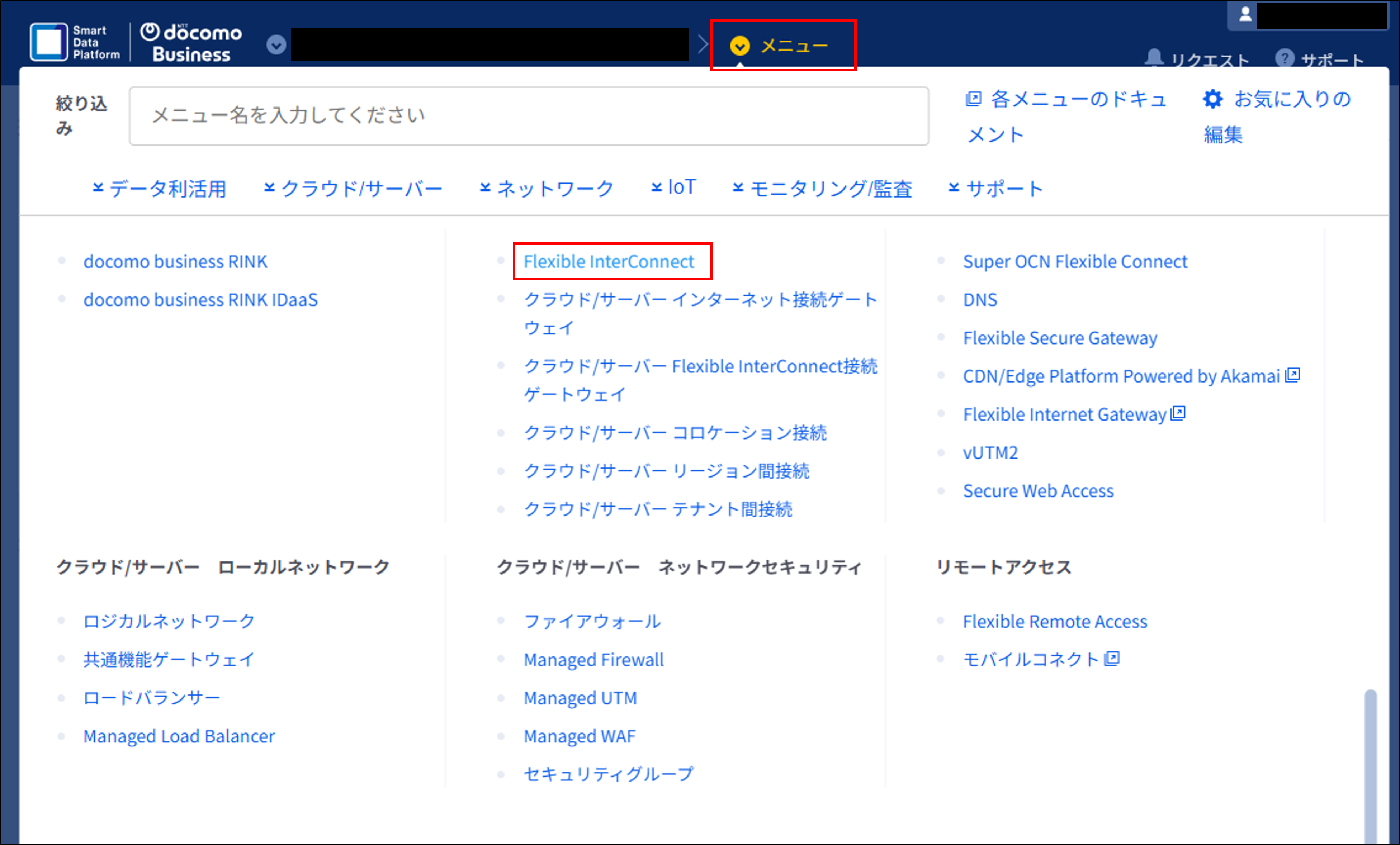
Task: Open クラウド/サーバー Flexible InterConnect接続ゲートウェイ
Action: pyautogui.click(x=700, y=380)
